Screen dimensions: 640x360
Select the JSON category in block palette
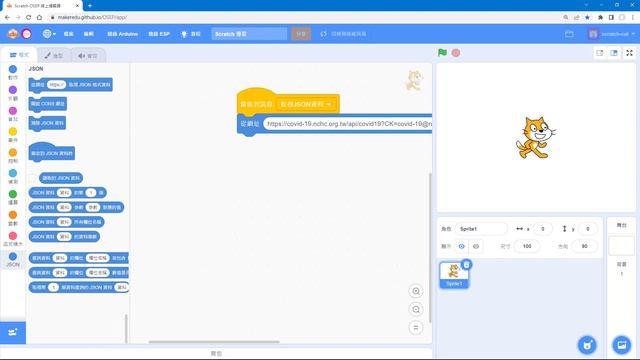click(x=13, y=259)
